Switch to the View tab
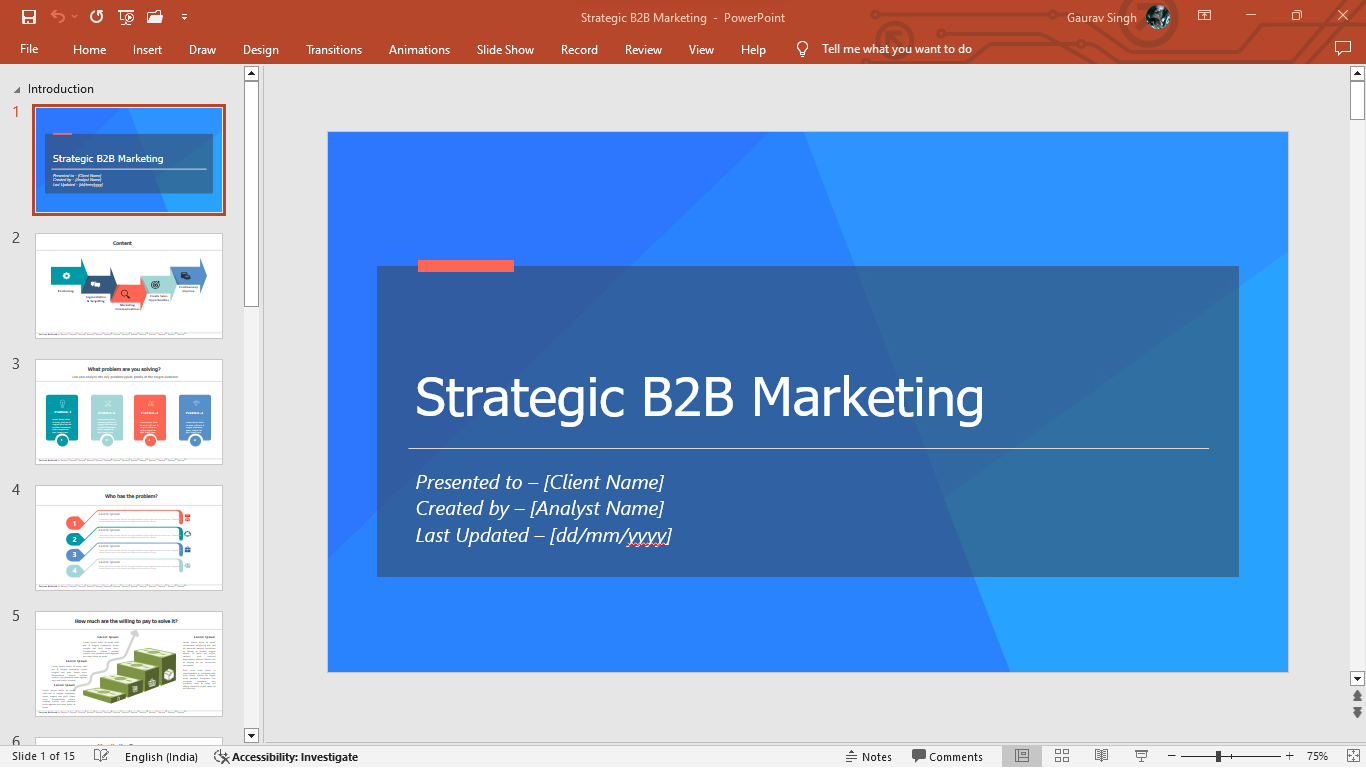 [x=701, y=49]
